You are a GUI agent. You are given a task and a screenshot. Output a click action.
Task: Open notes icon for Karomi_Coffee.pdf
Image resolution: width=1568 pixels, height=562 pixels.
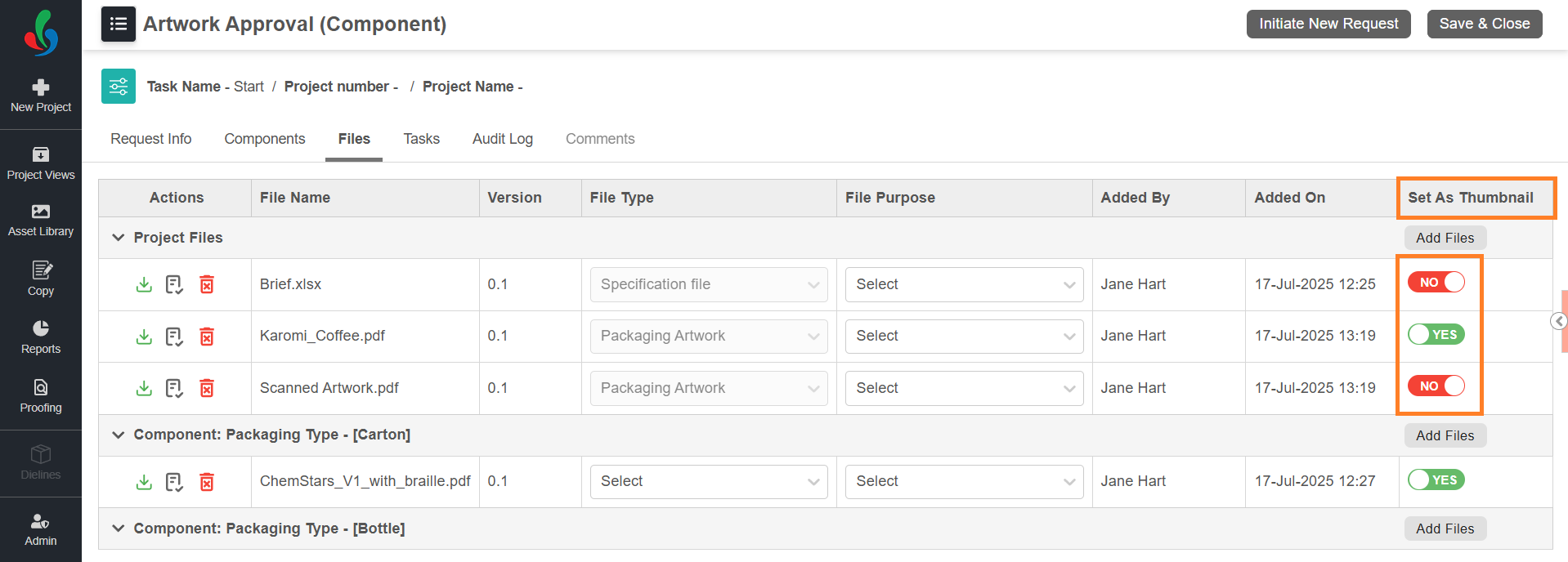[174, 337]
